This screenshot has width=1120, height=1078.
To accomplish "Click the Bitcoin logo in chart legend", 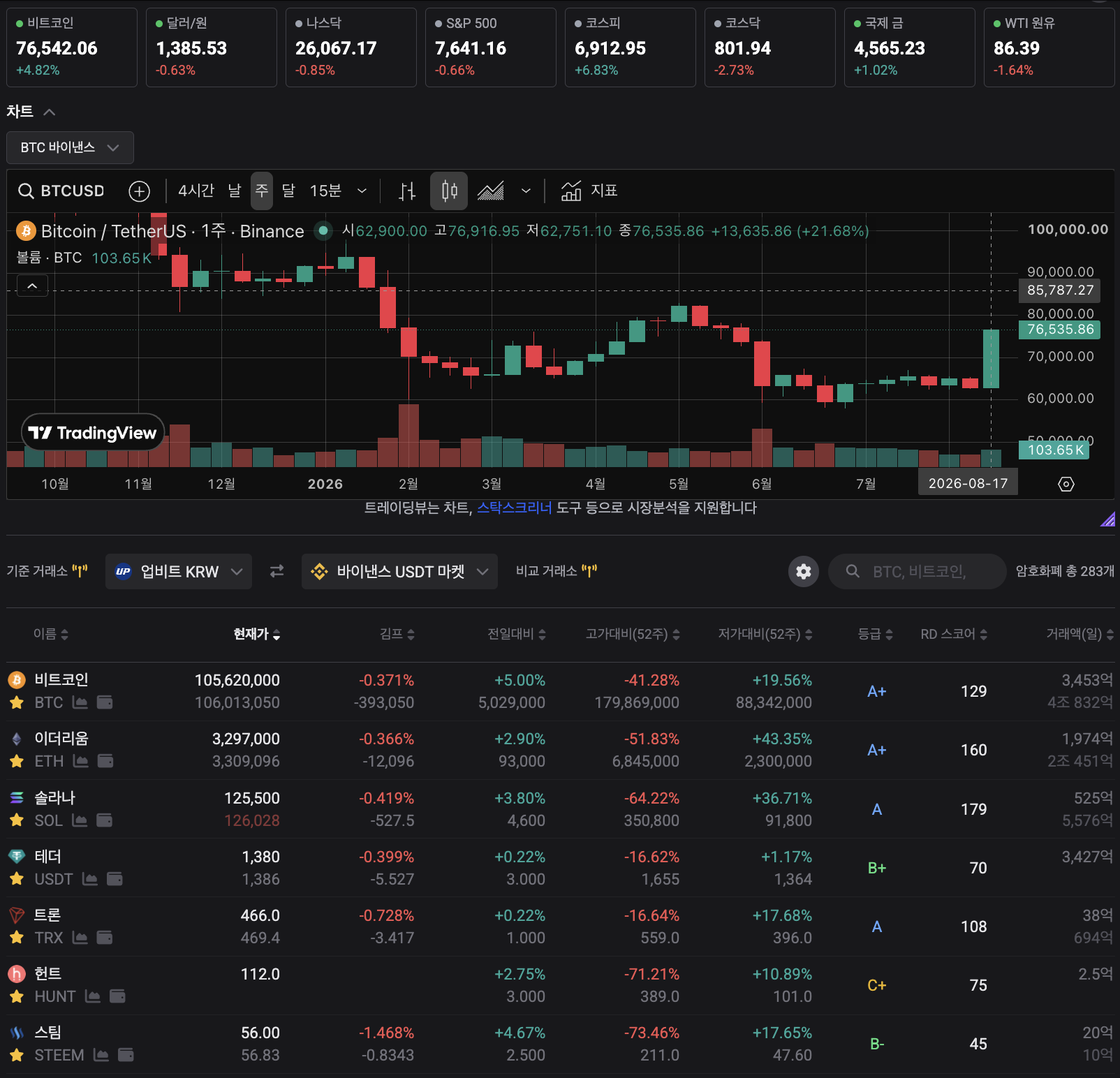I will 26,231.
